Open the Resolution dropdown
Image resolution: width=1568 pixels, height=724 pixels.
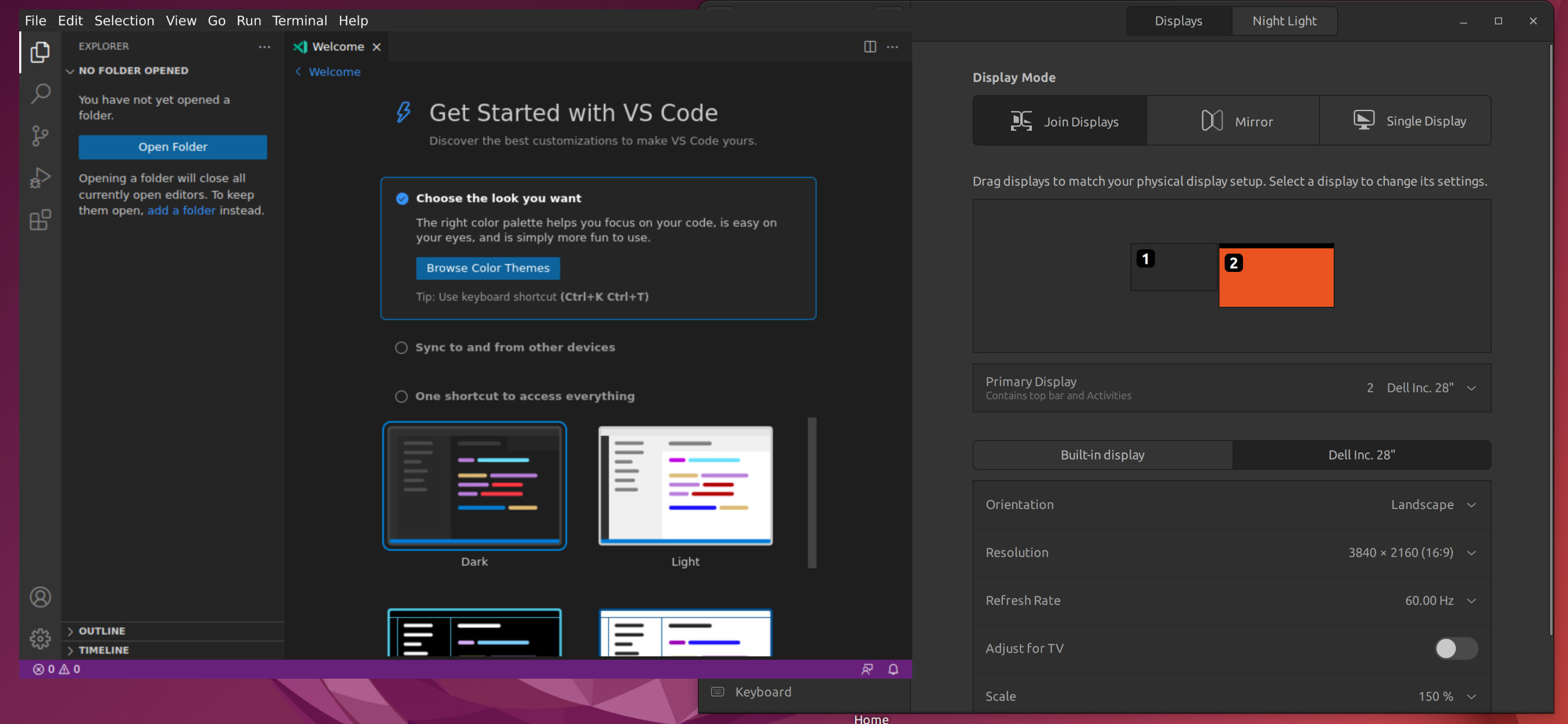[1473, 553]
